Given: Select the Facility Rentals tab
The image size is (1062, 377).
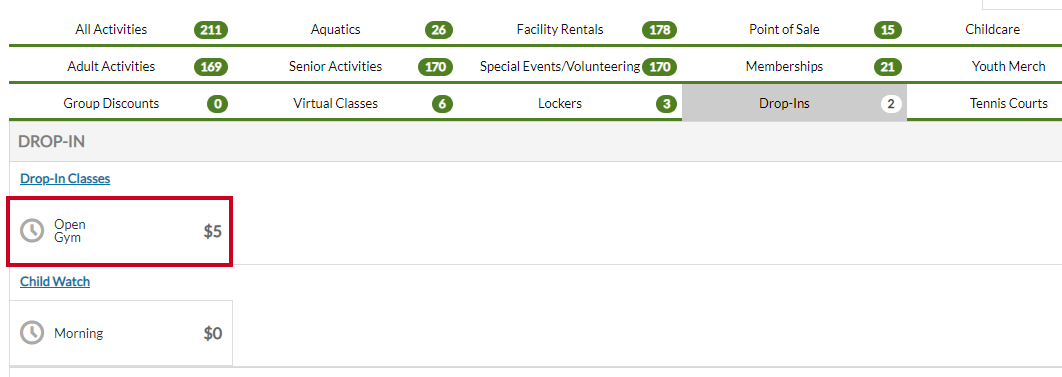Looking at the screenshot, I should (x=570, y=30).
